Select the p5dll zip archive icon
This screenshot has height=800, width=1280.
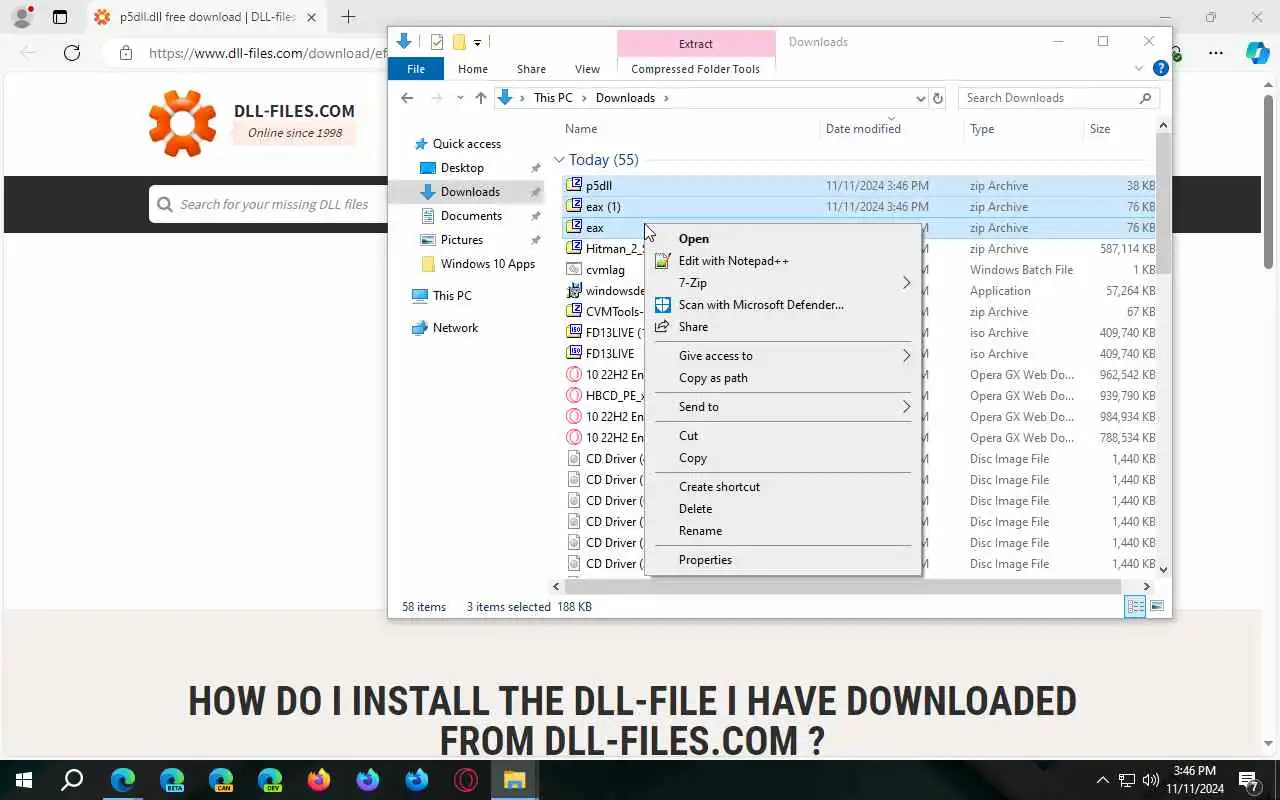coord(574,185)
